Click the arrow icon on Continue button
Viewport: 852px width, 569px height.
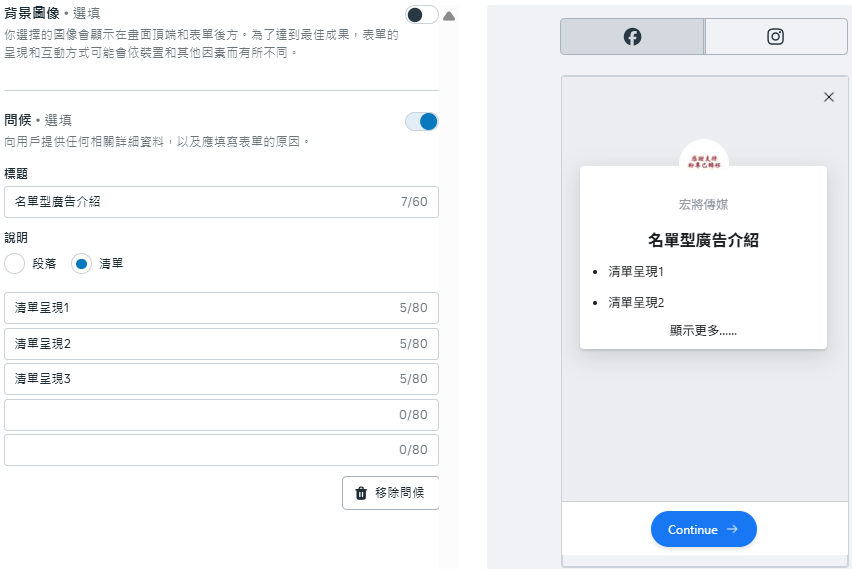(732, 529)
